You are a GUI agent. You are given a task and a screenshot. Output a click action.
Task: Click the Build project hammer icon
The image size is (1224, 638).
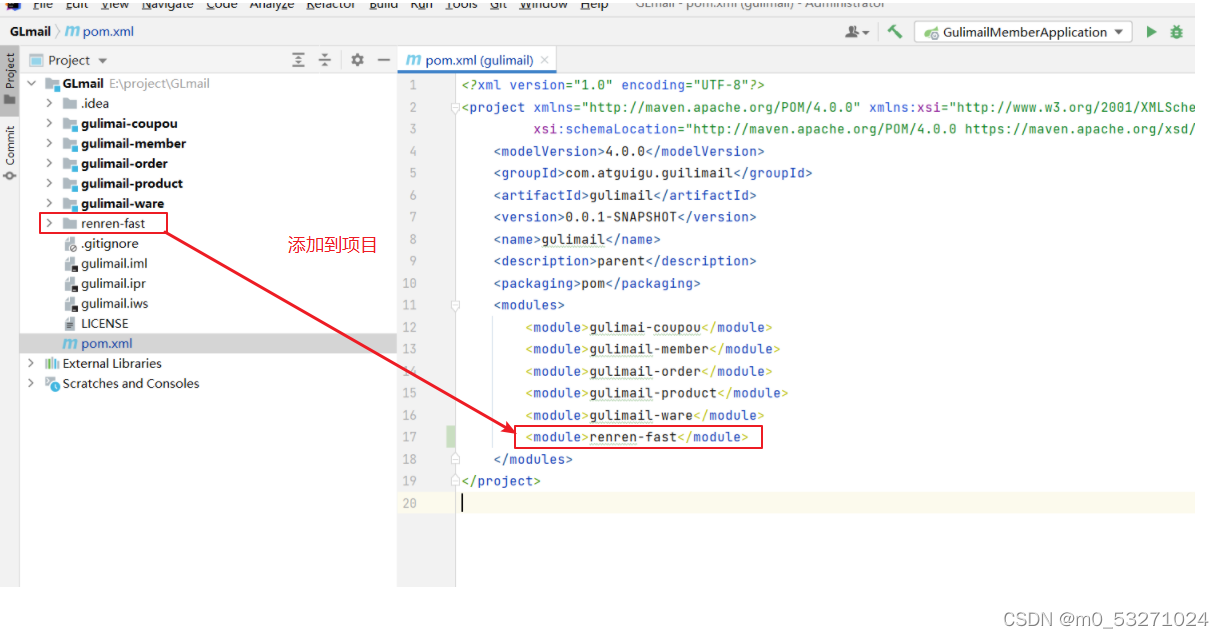click(x=895, y=32)
